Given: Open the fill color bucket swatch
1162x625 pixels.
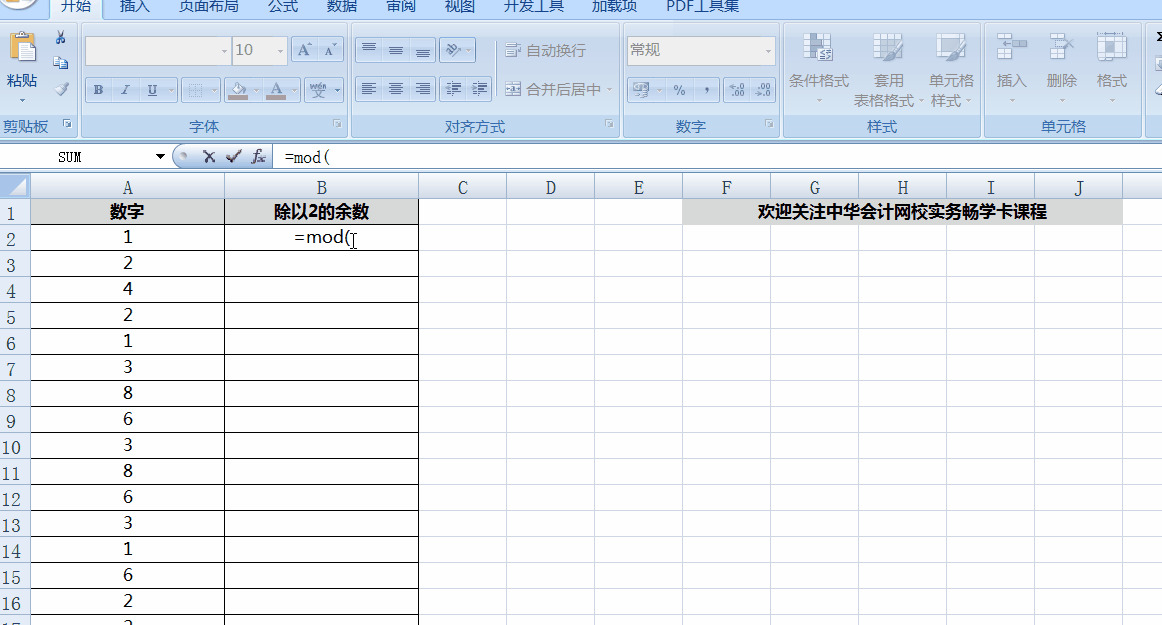Looking at the screenshot, I should point(238,90).
